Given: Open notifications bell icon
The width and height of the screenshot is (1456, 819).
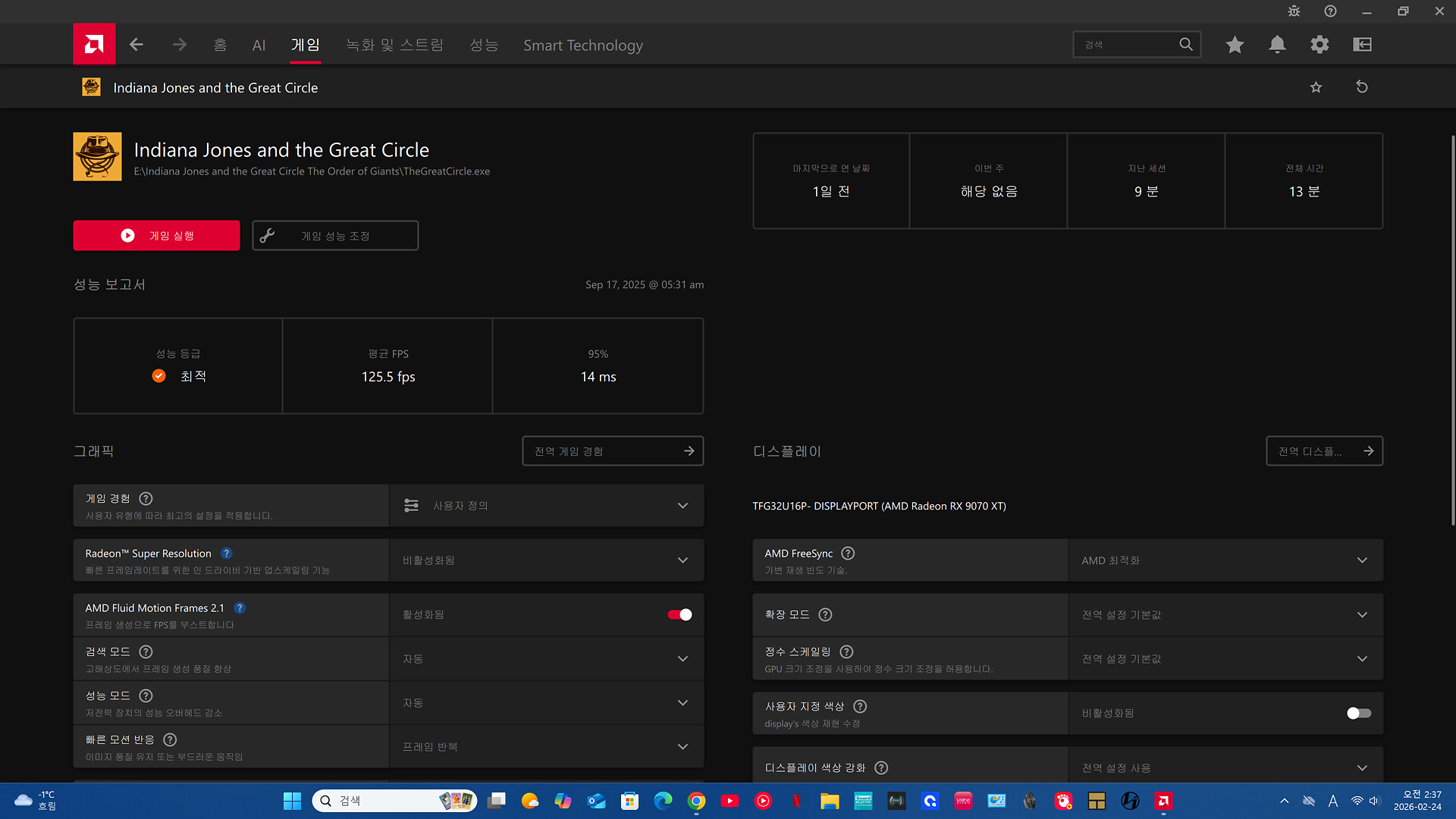Looking at the screenshot, I should point(1277,45).
